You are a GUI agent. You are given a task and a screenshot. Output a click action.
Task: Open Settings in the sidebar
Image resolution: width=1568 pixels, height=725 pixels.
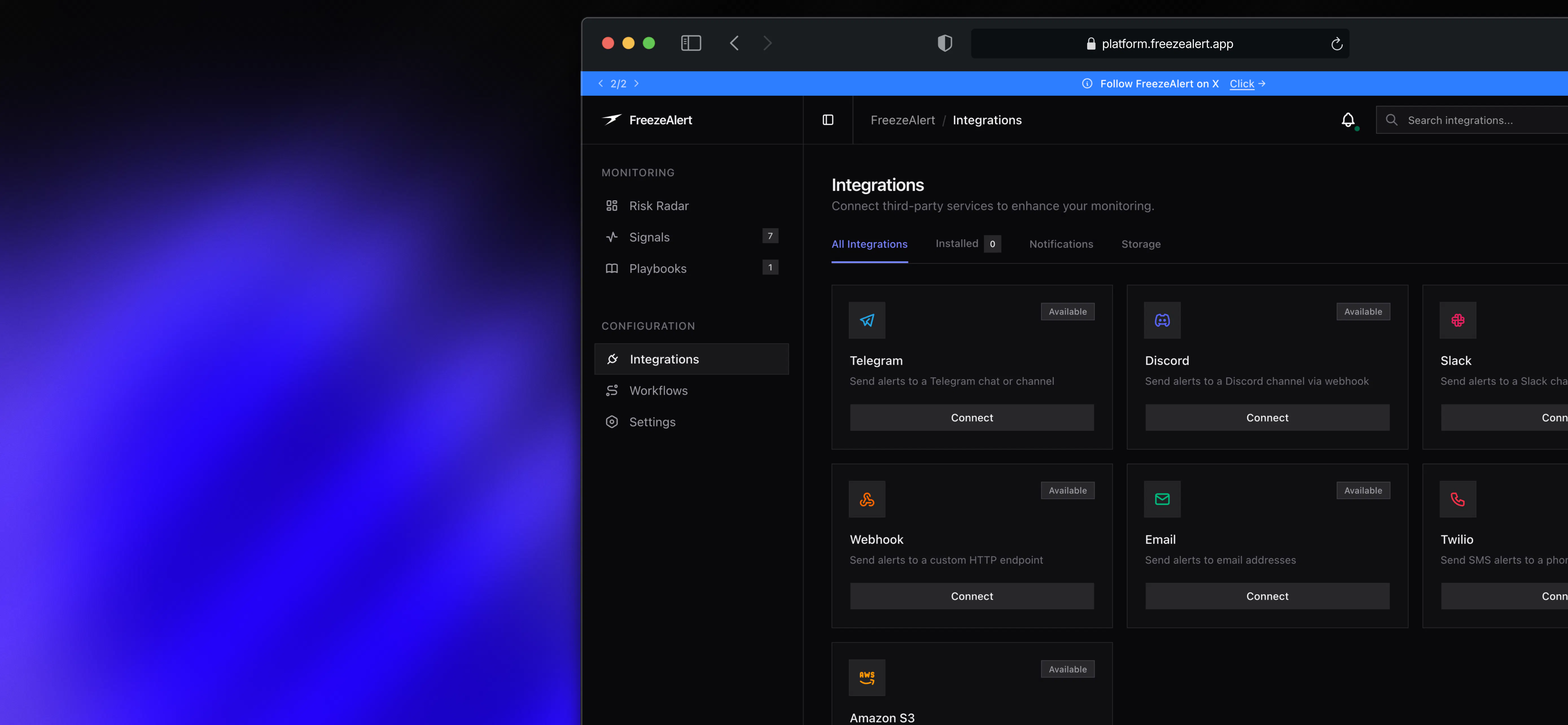(x=691, y=422)
